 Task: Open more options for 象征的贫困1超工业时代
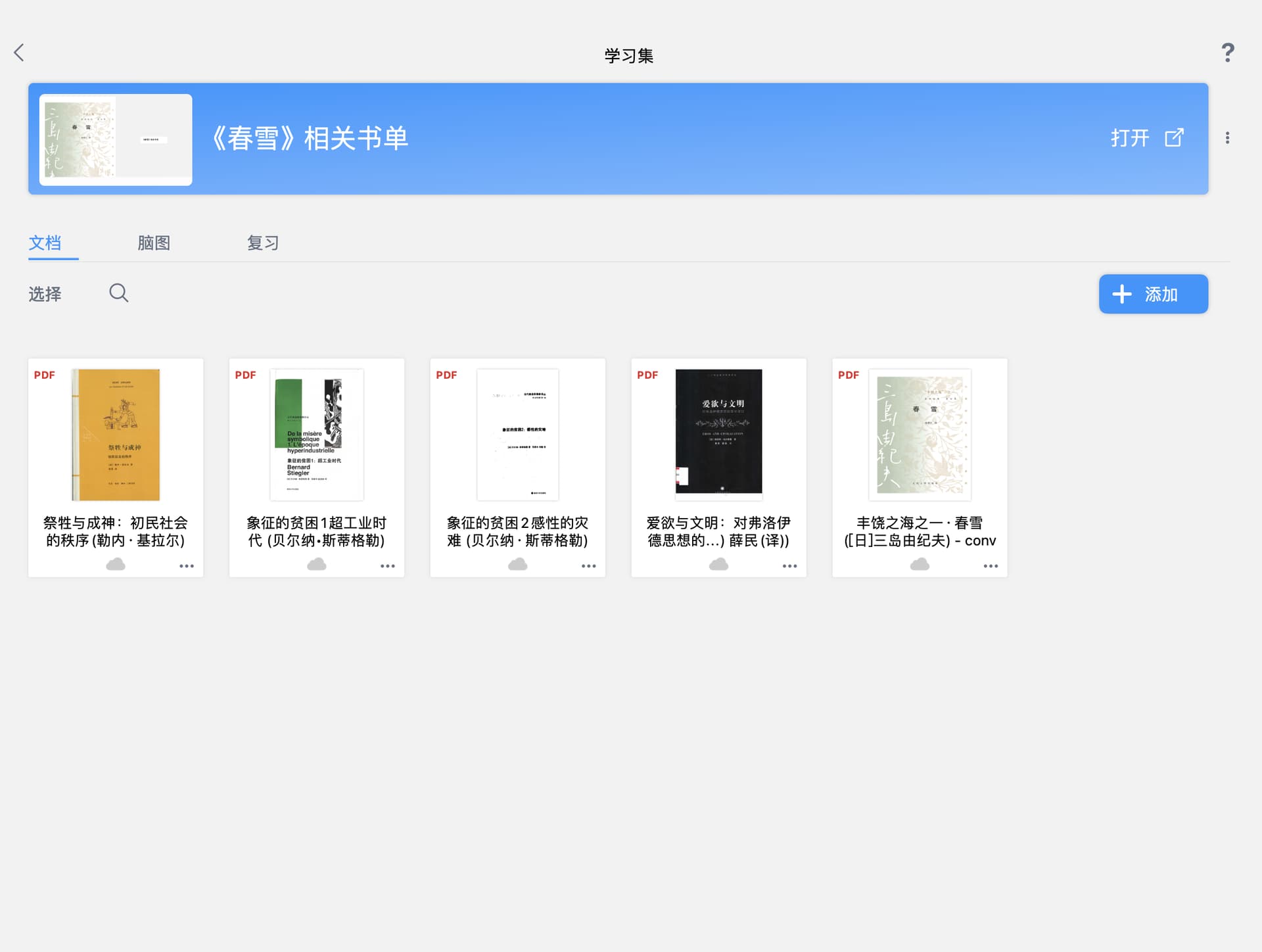pos(388,566)
